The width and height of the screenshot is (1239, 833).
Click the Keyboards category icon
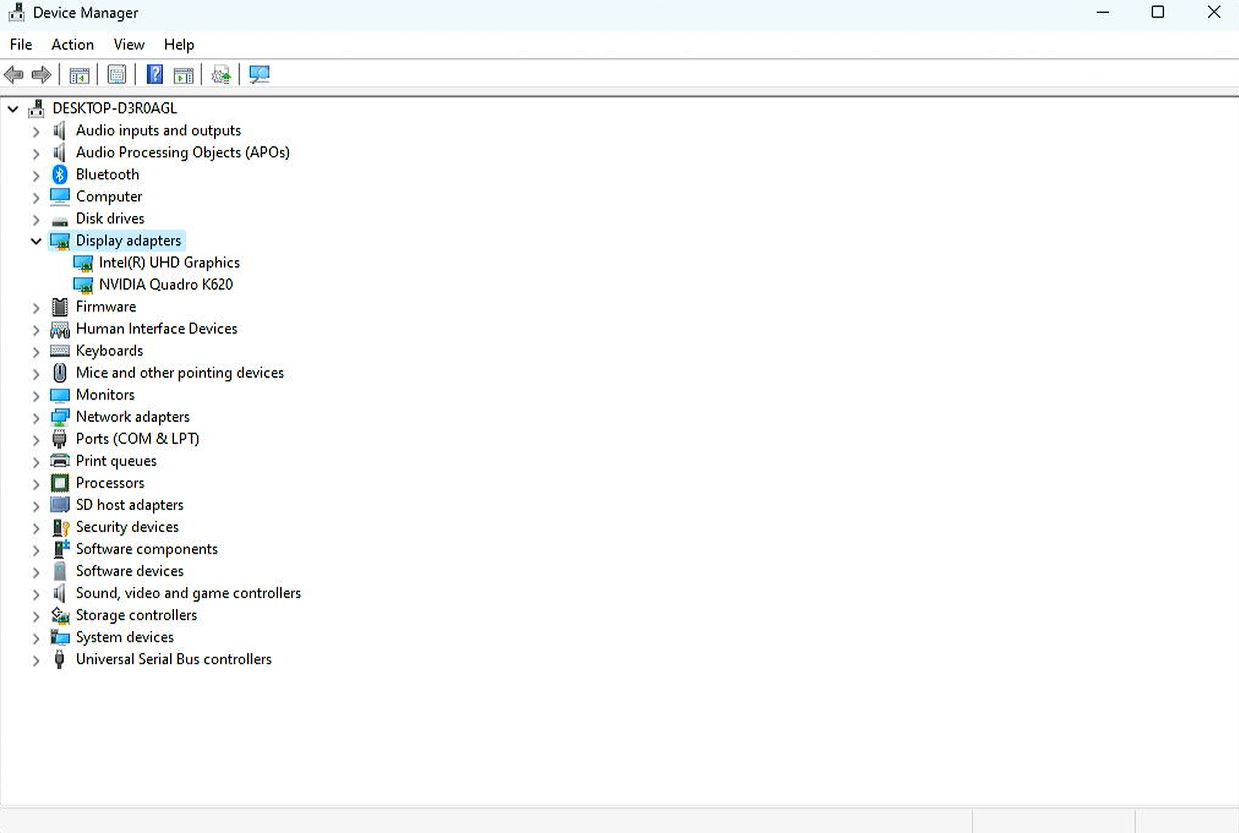pos(60,351)
